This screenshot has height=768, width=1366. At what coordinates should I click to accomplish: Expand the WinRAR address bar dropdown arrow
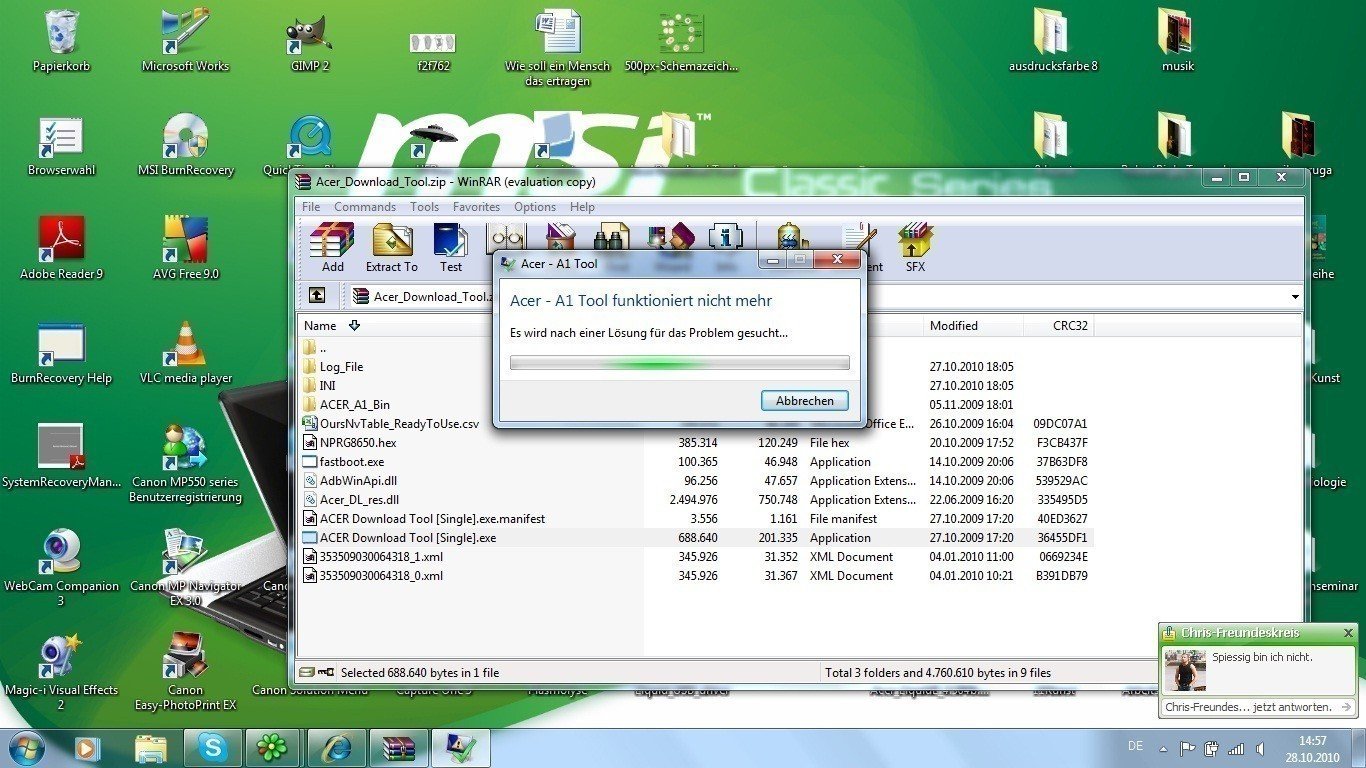(1295, 296)
